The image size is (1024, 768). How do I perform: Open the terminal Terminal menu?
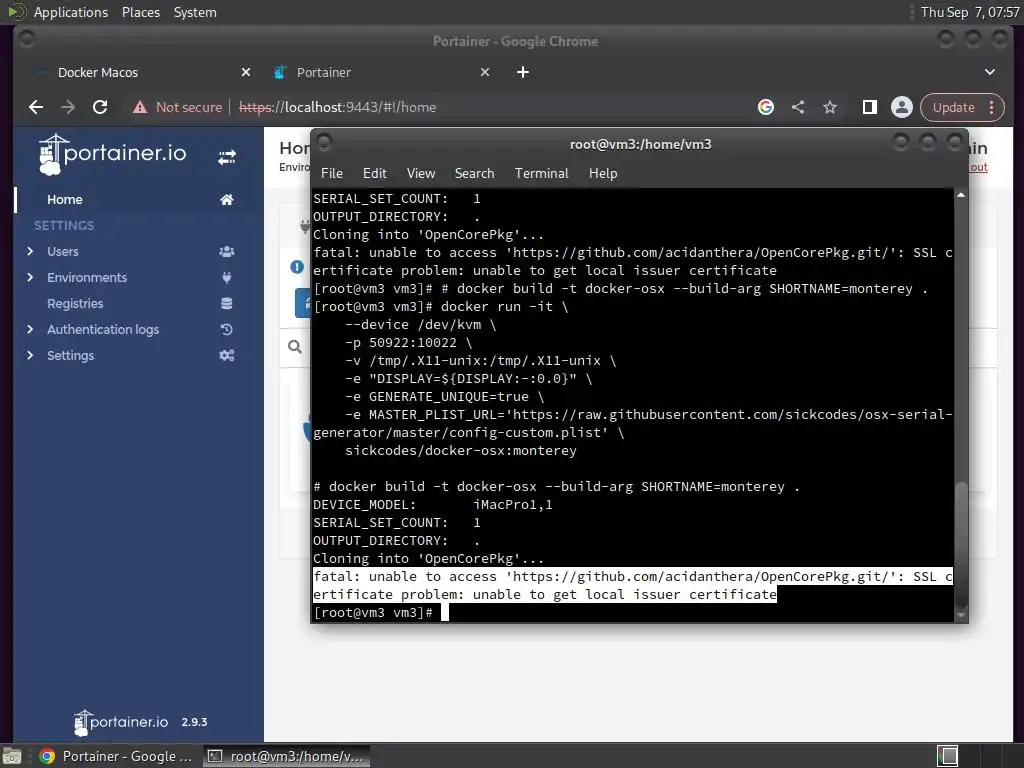541,173
